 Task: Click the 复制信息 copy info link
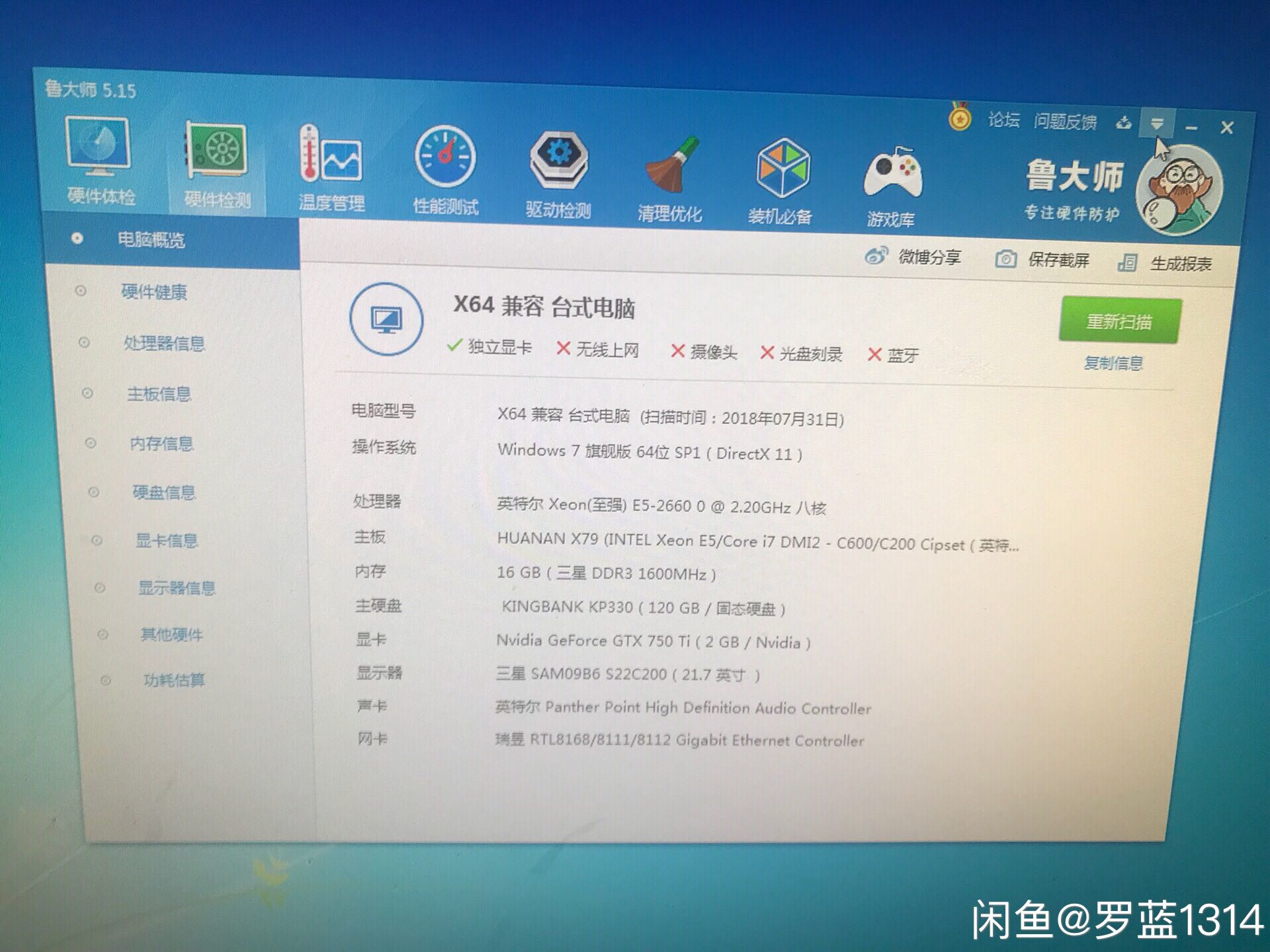coord(1113,363)
